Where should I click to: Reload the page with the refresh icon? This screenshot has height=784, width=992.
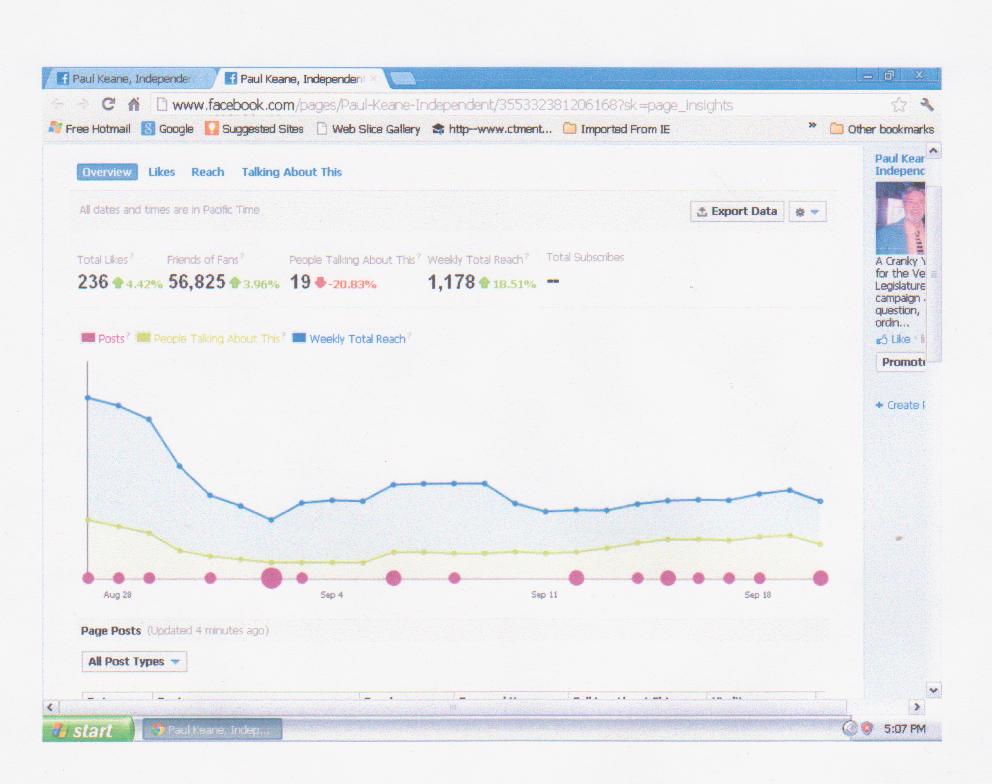[108, 104]
